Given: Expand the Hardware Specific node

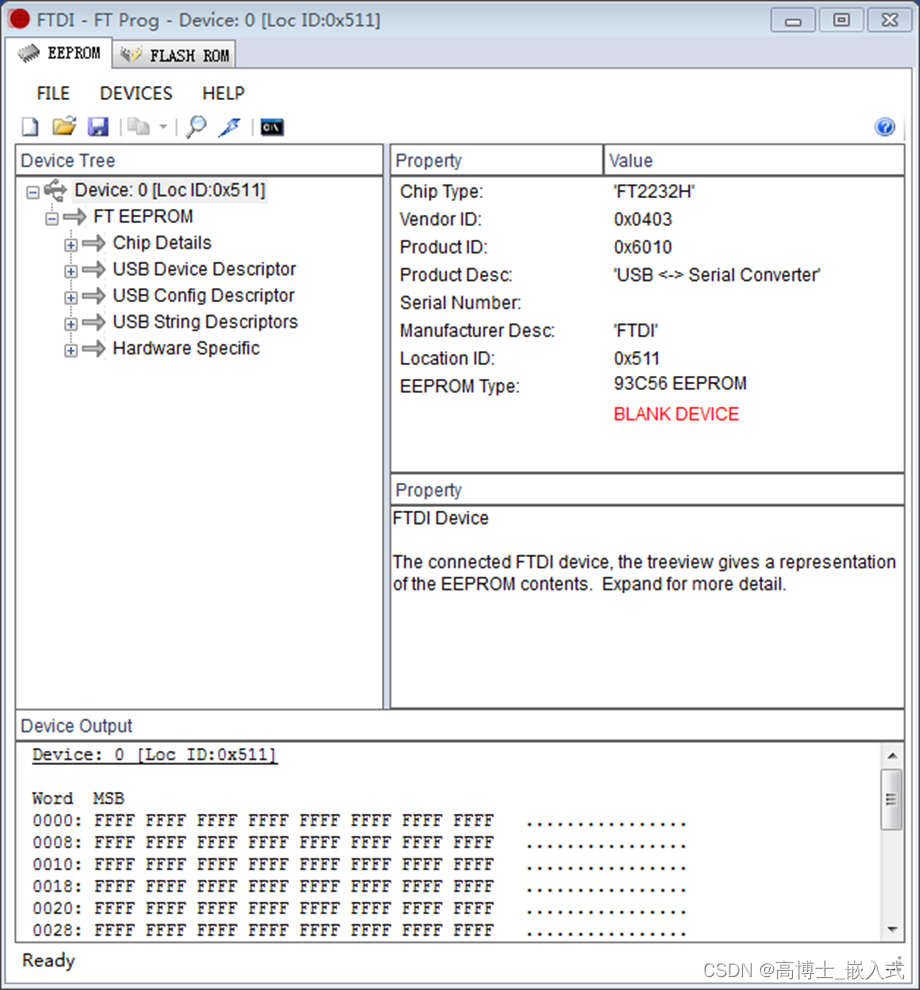Looking at the screenshot, I should (71, 350).
